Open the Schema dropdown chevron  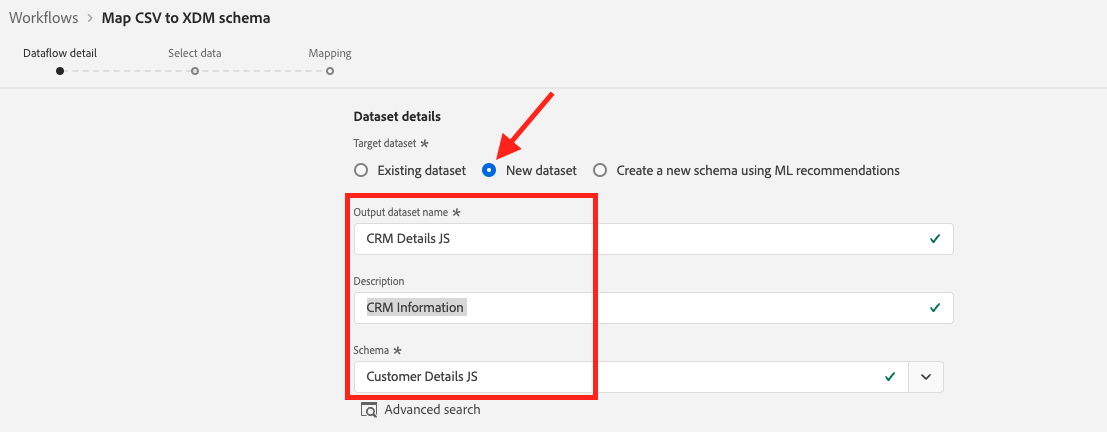[x=926, y=377]
